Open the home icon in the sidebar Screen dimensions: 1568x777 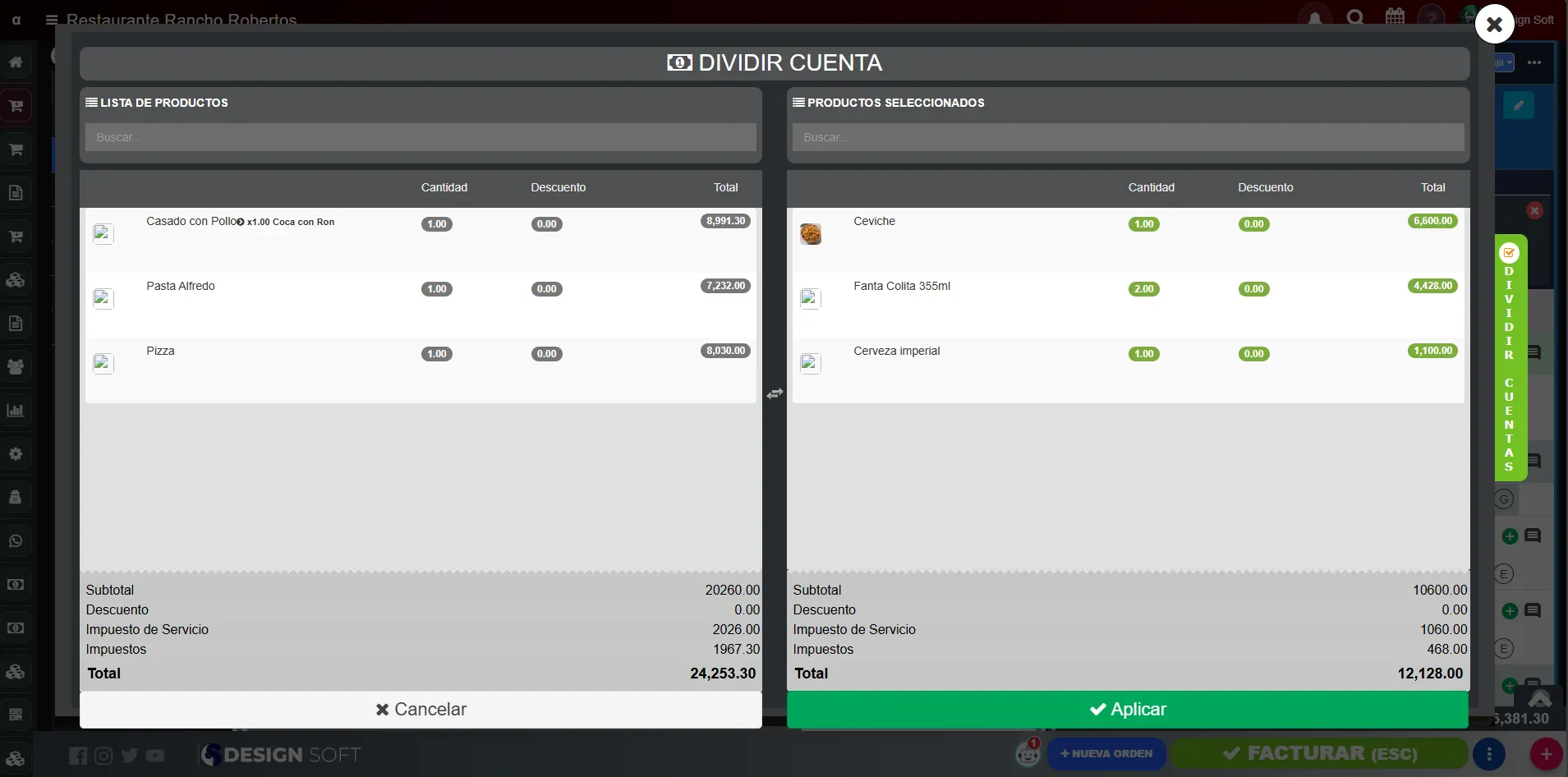[x=16, y=62]
